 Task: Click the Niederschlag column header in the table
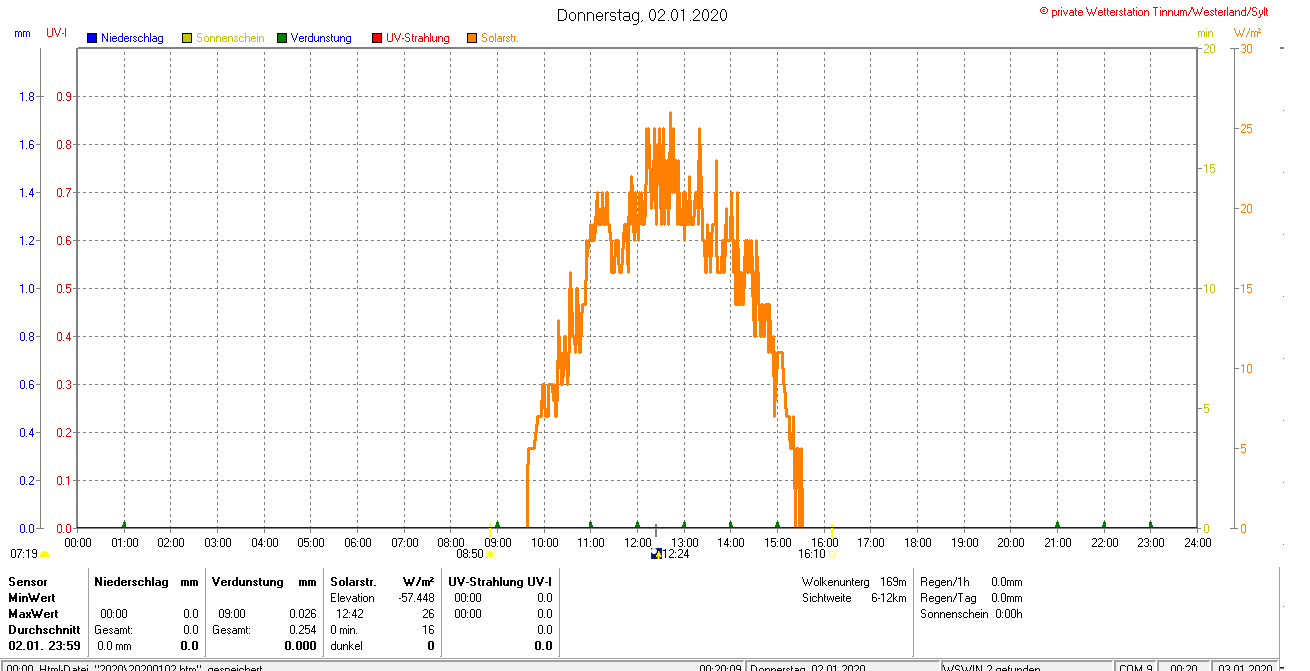coord(130,581)
